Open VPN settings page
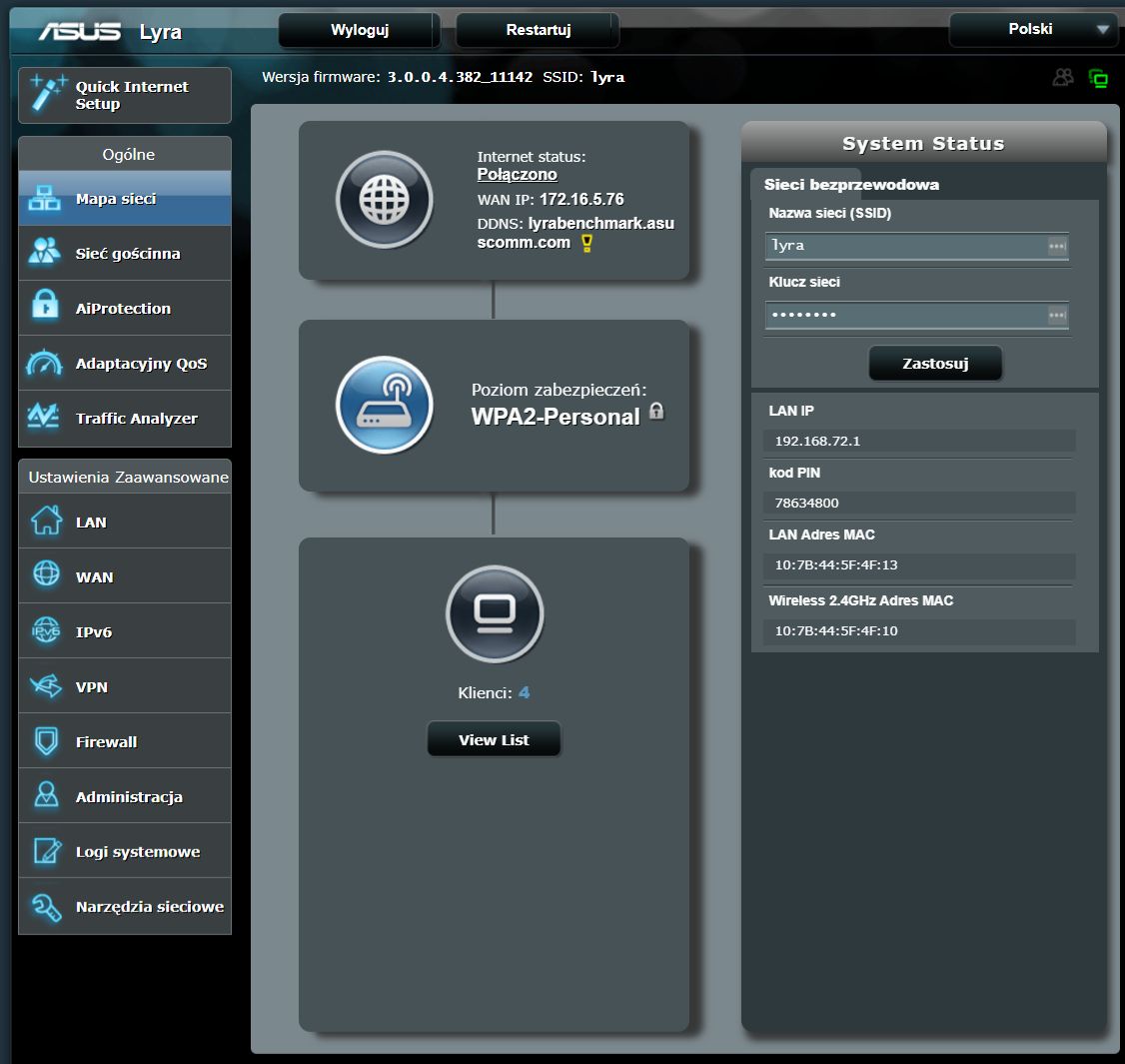The height and width of the screenshot is (1064, 1125). [x=125, y=686]
